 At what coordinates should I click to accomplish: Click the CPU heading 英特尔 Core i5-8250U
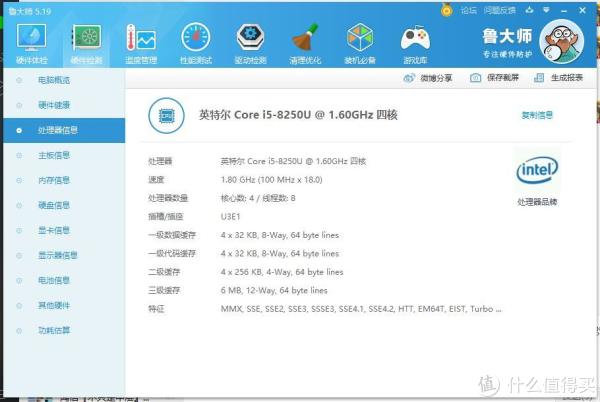[298, 115]
